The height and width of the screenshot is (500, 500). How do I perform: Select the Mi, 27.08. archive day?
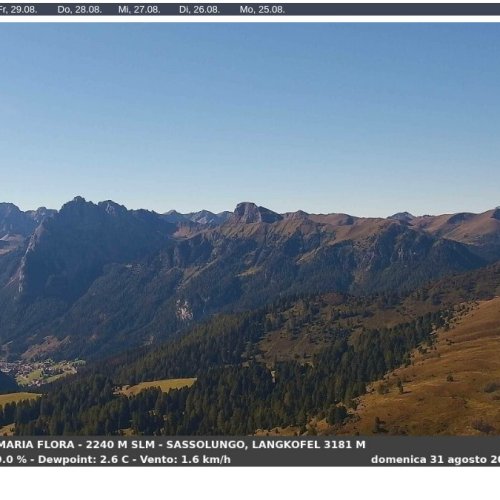tap(139, 10)
